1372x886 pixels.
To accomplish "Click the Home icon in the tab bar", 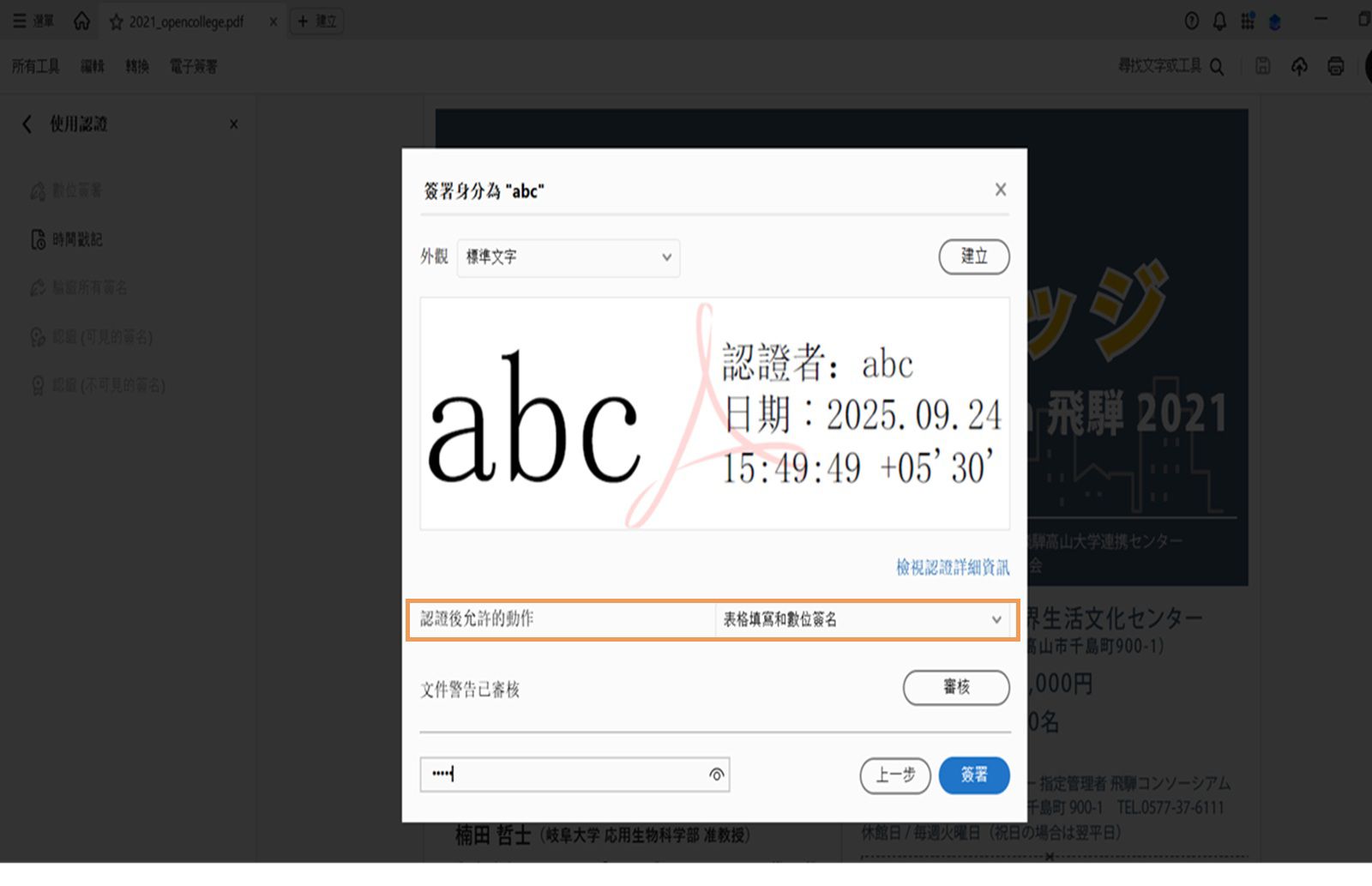I will pos(81,21).
